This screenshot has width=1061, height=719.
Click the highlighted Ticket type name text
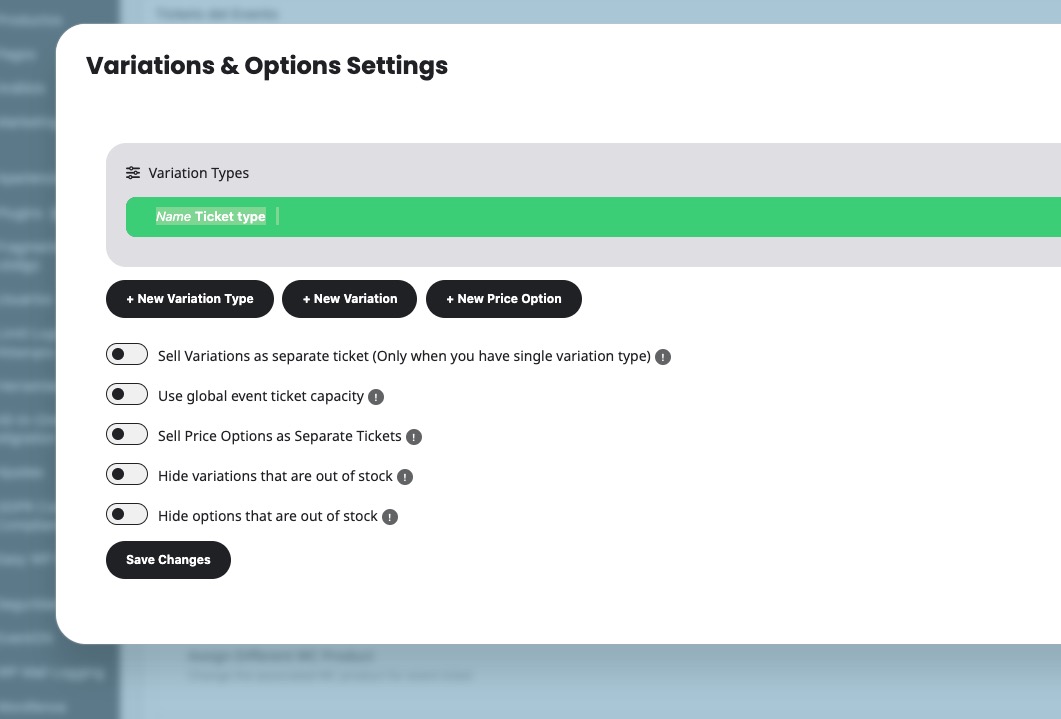click(230, 217)
